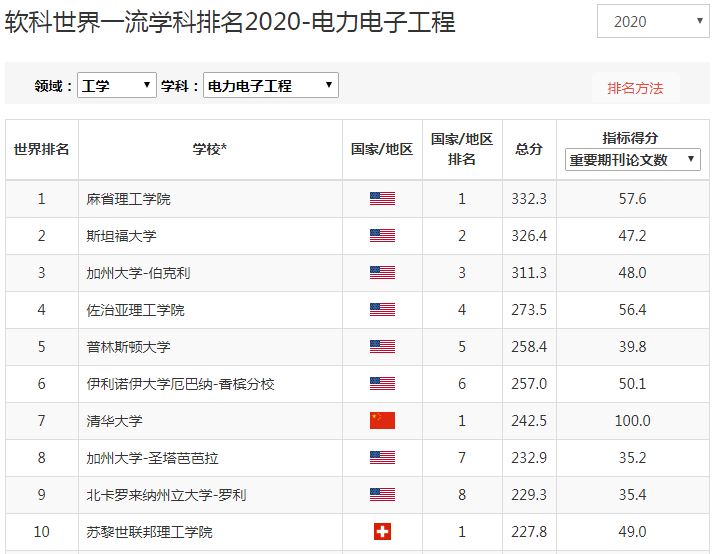
Task: Open the 领域 工学 dropdown
Action: (117, 85)
